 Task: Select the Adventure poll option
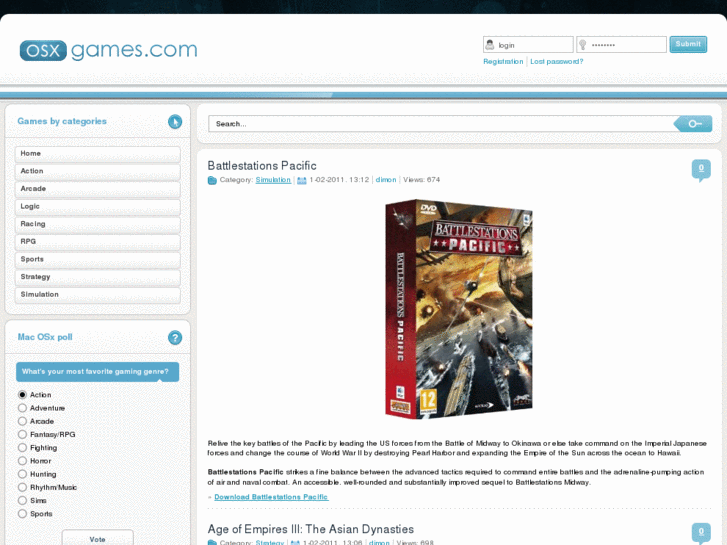[22, 408]
